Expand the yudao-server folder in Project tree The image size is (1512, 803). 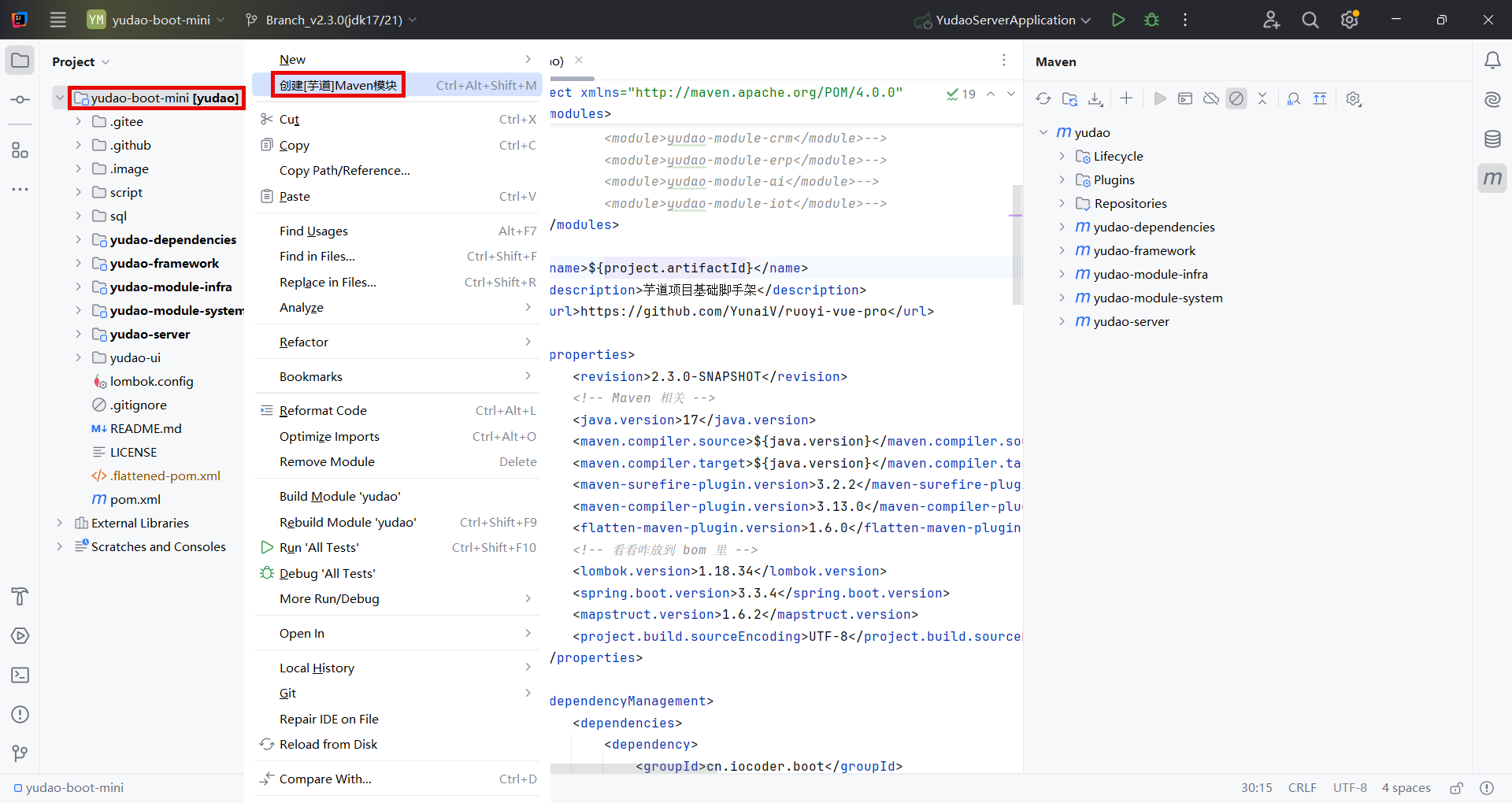(x=78, y=334)
